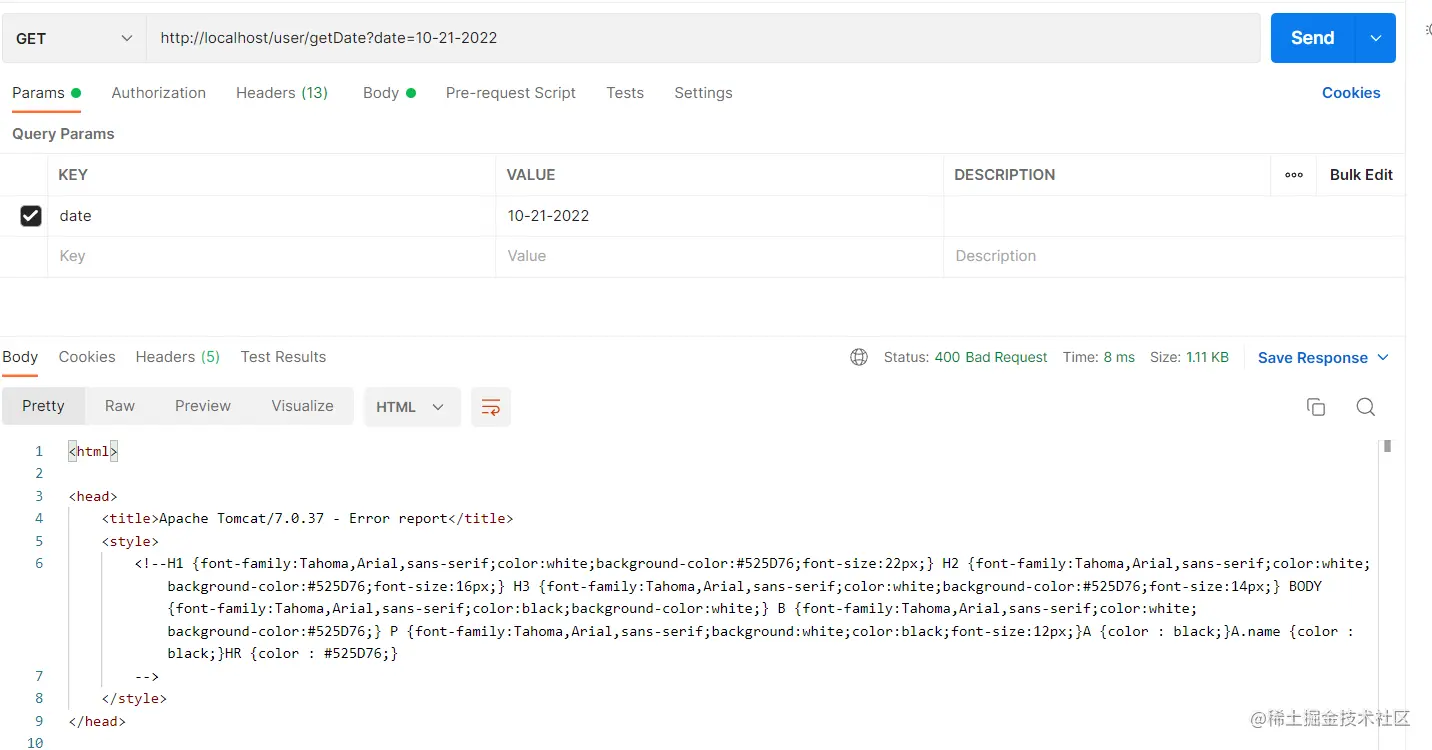Image resolution: width=1432 pixels, height=750 pixels.
Task: Click the response vertical scrollbar thumb
Action: 1388,446
